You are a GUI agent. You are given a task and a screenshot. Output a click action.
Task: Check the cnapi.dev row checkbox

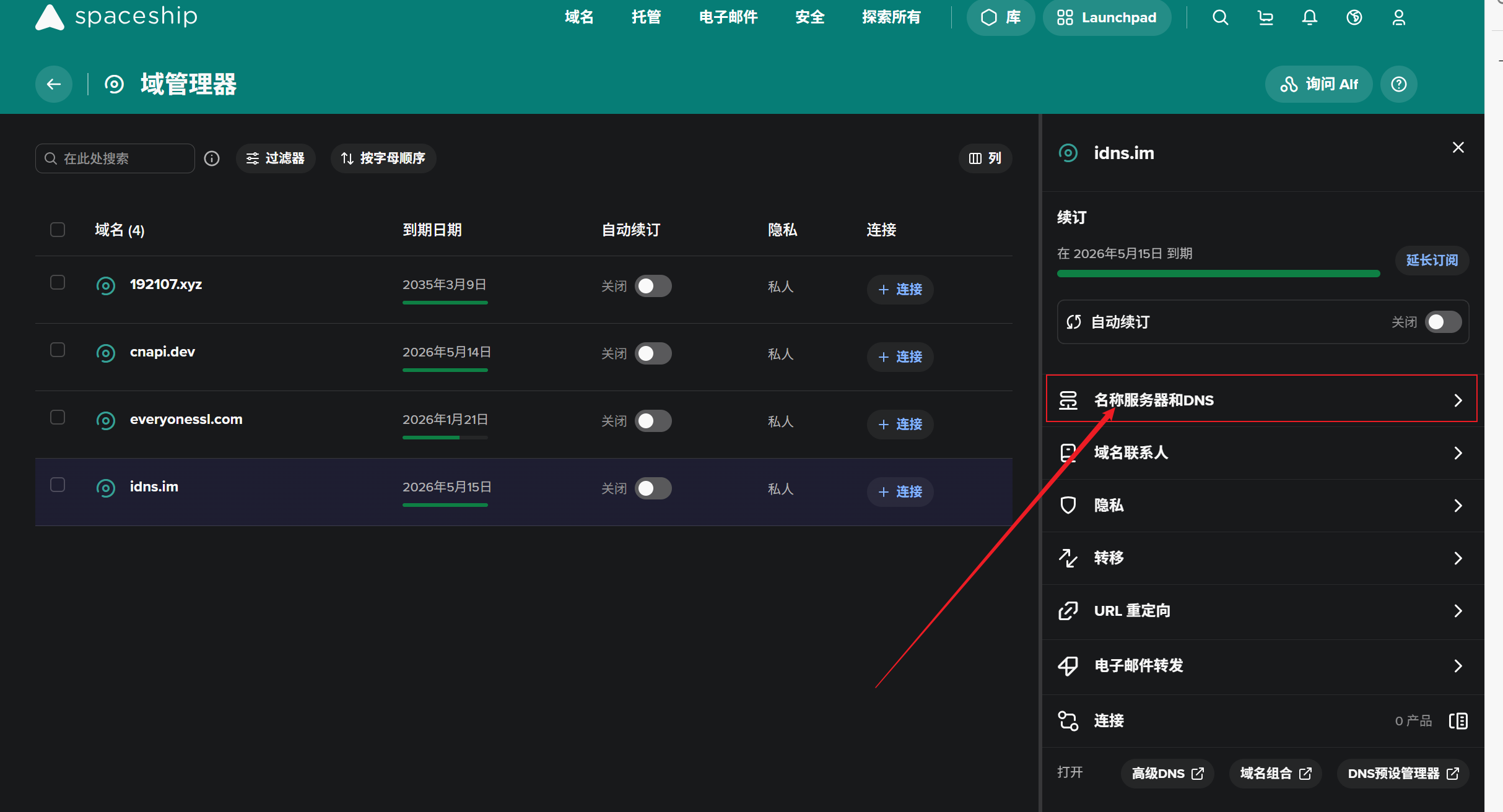(x=58, y=350)
